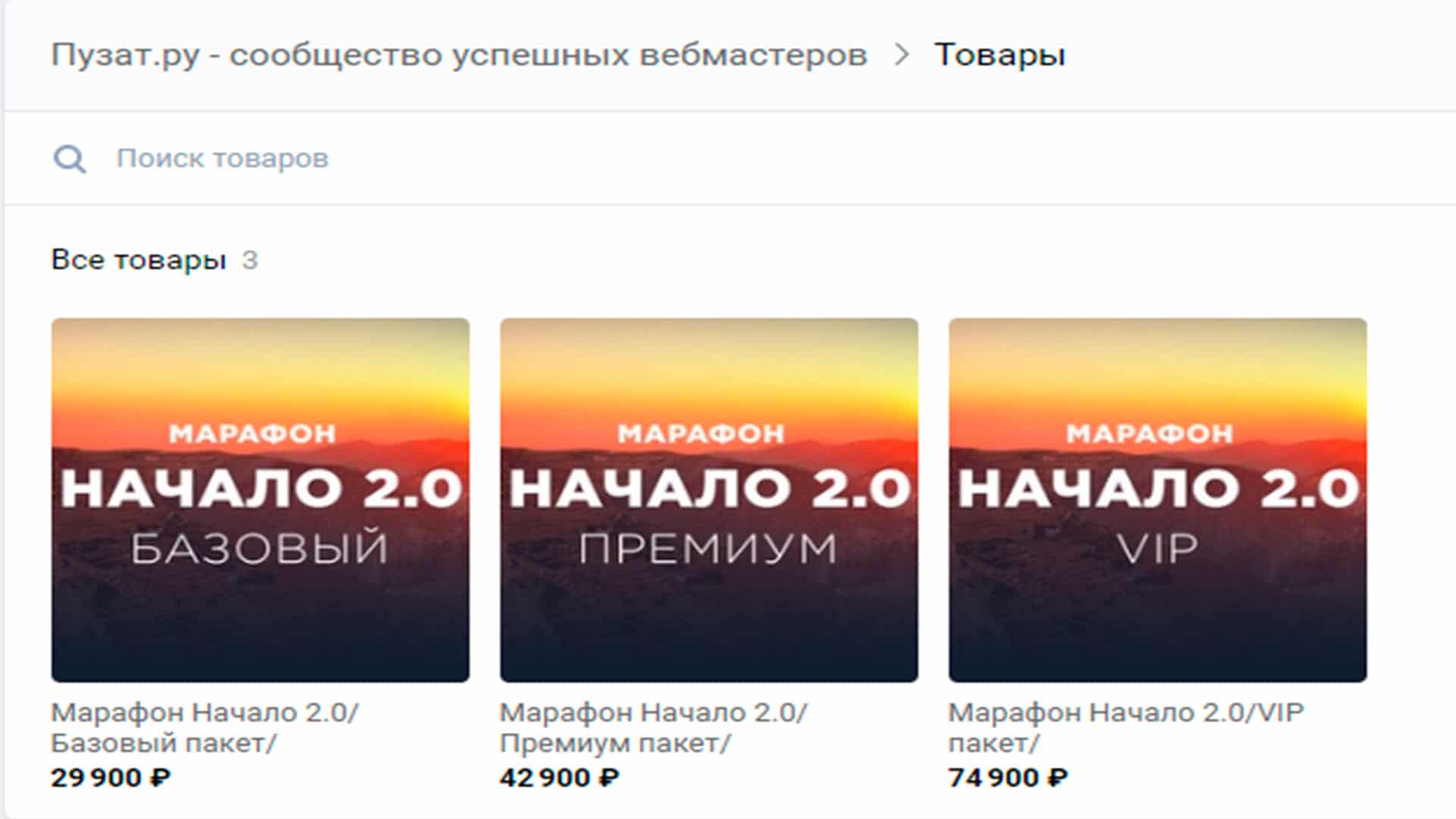This screenshot has width=1456, height=819.
Task: Click the 74 900 ₽ price label
Action: [1009, 778]
